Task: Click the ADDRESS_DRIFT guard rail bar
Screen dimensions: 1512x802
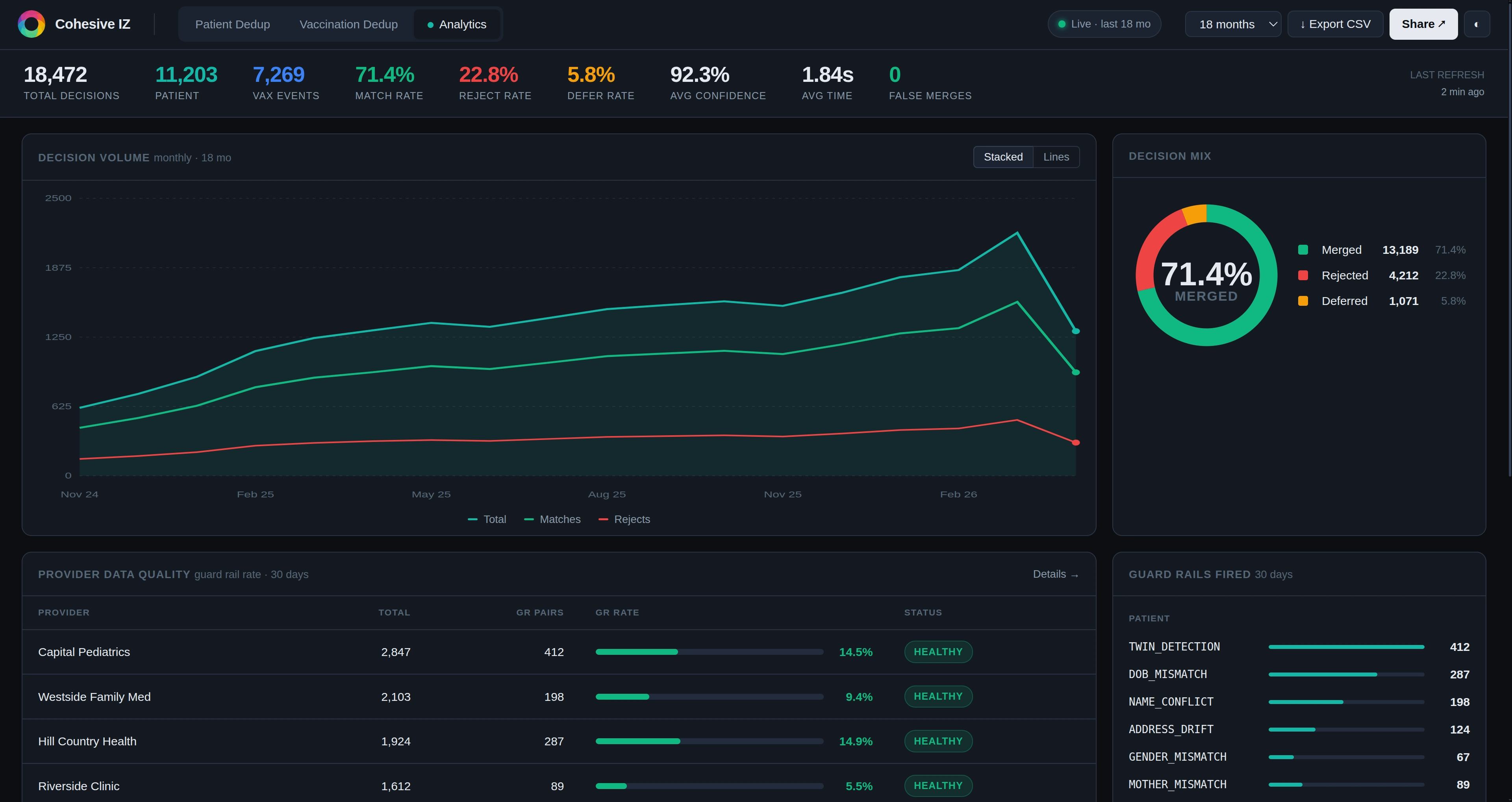Action: [x=1346, y=729]
